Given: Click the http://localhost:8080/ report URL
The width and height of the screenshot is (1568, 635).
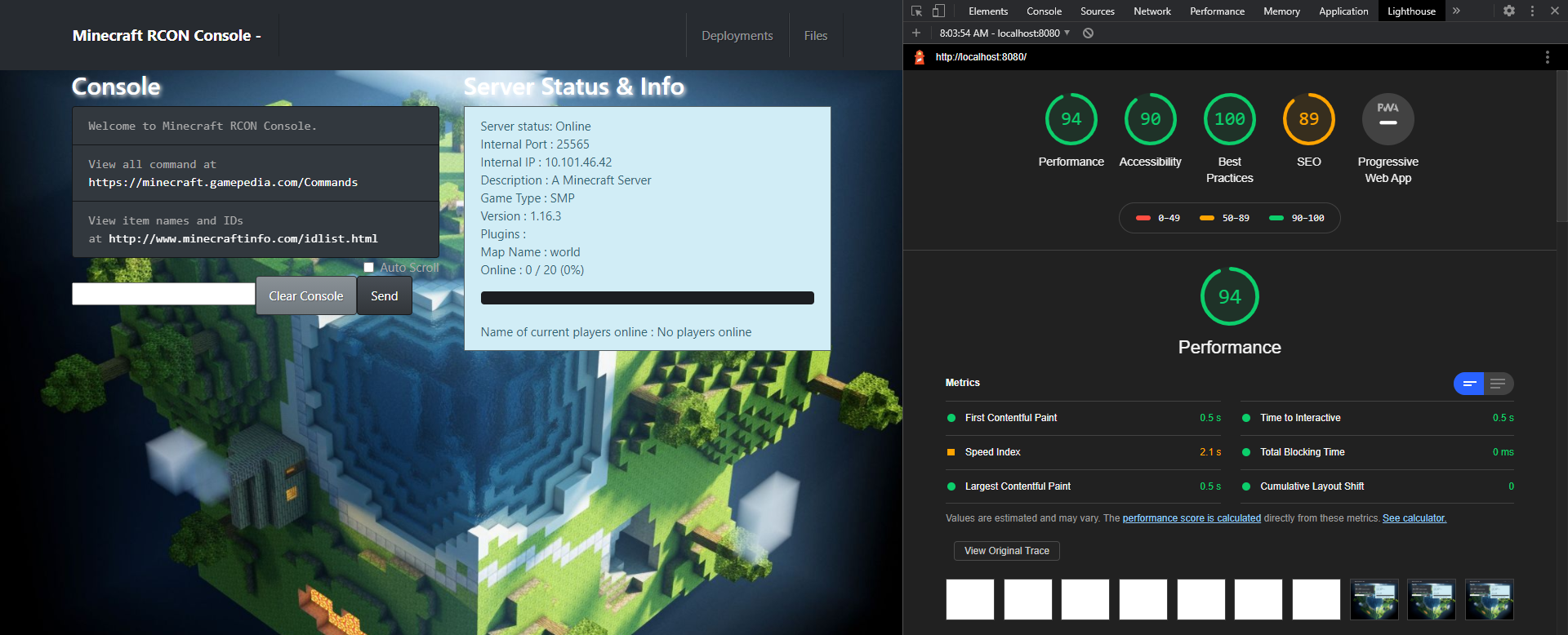Looking at the screenshot, I should [x=981, y=57].
